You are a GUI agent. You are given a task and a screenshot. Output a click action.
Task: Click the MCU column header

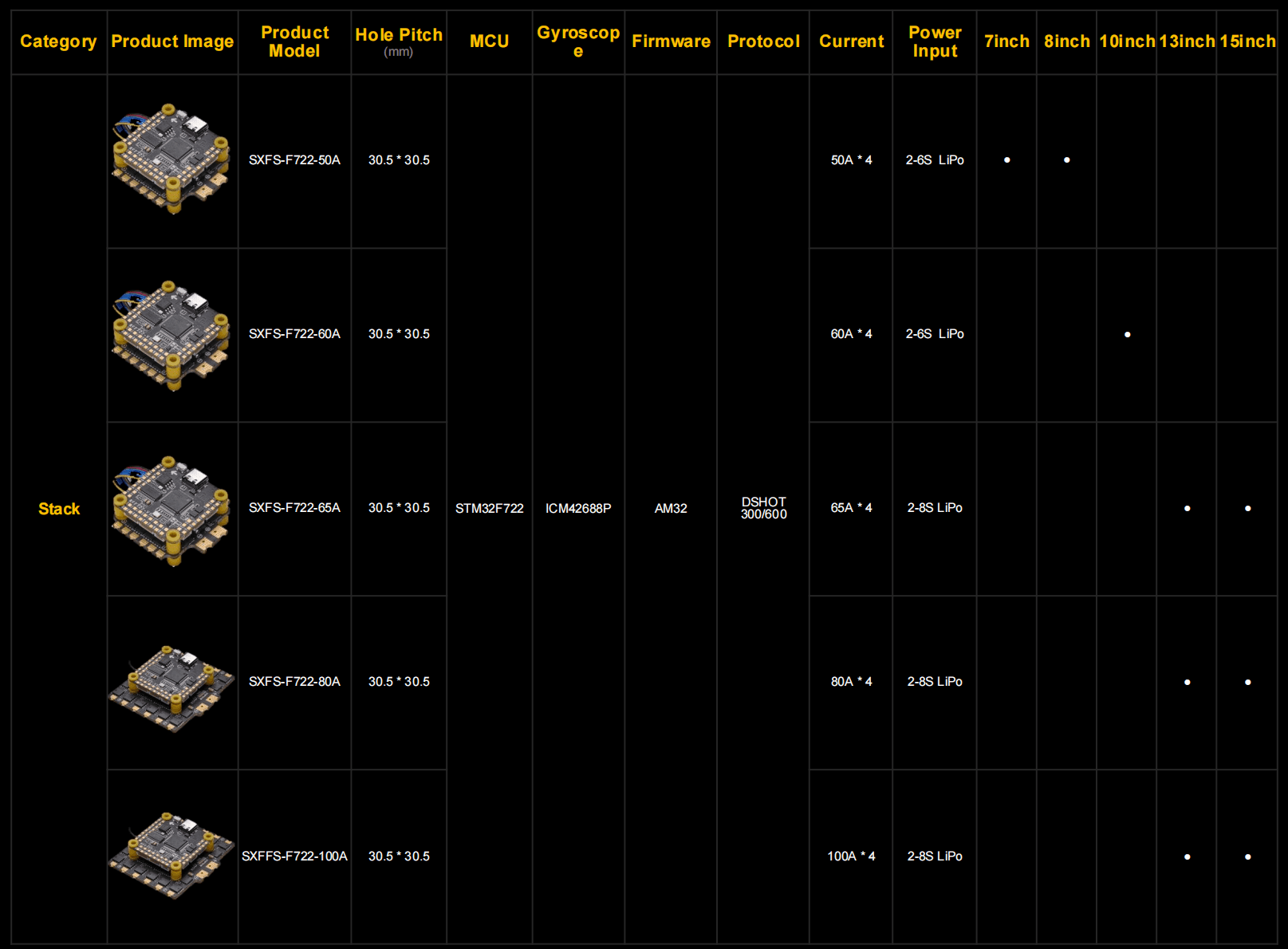click(489, 41)
